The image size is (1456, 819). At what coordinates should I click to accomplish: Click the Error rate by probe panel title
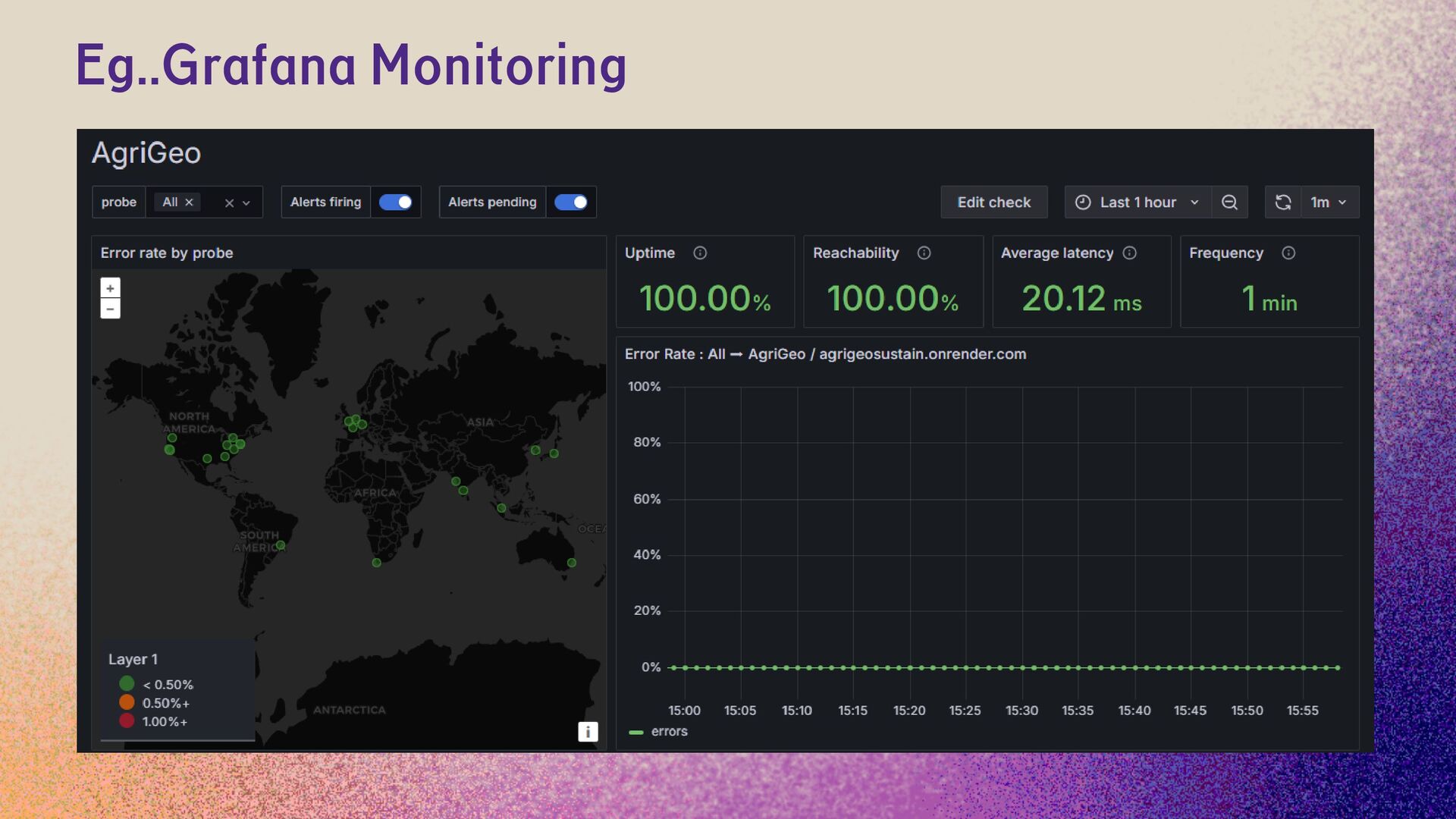[167, 253]
